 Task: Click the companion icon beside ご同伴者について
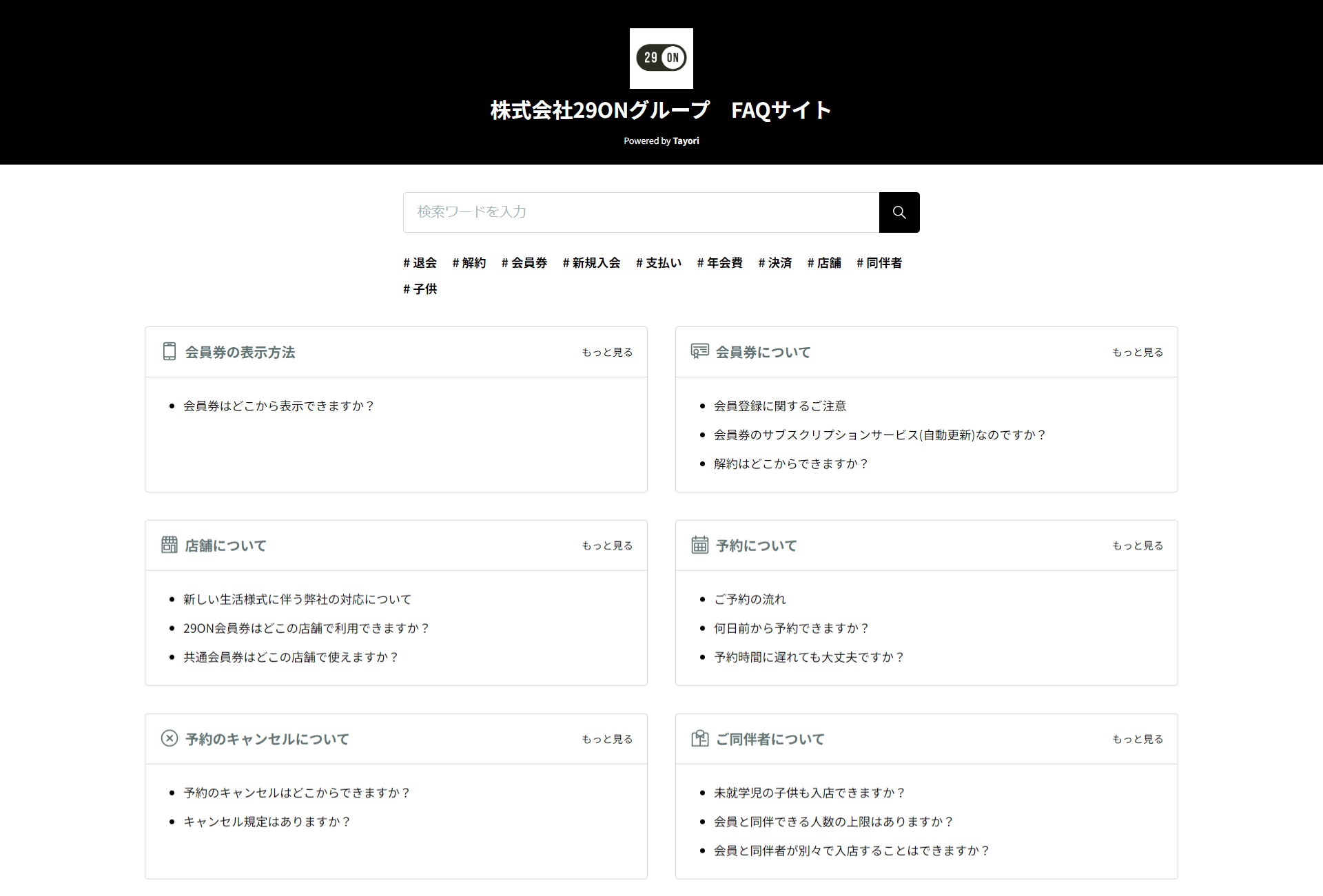(699, 739)
